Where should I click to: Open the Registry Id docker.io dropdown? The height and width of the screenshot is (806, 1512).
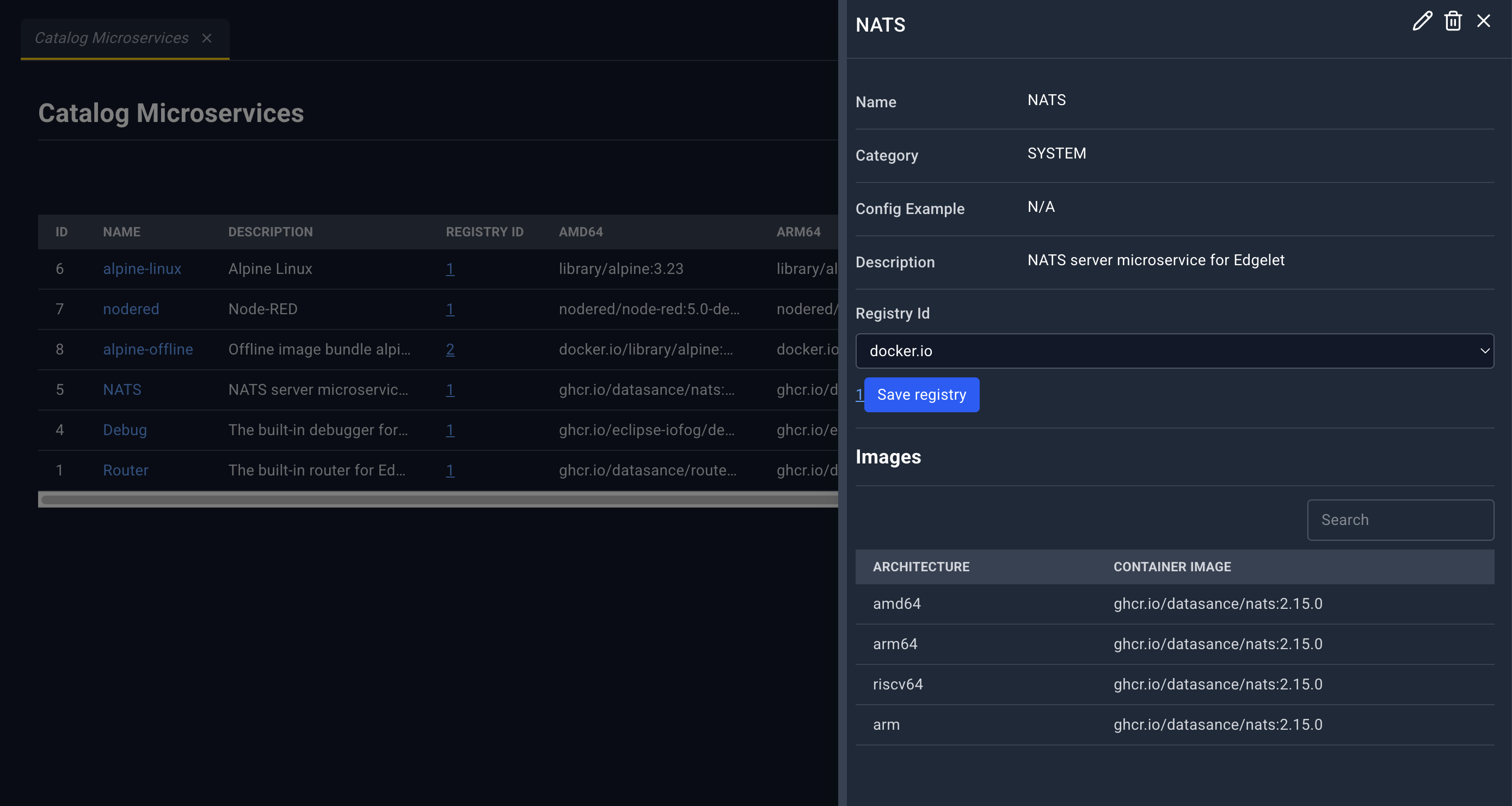(x=1175, y=351)
